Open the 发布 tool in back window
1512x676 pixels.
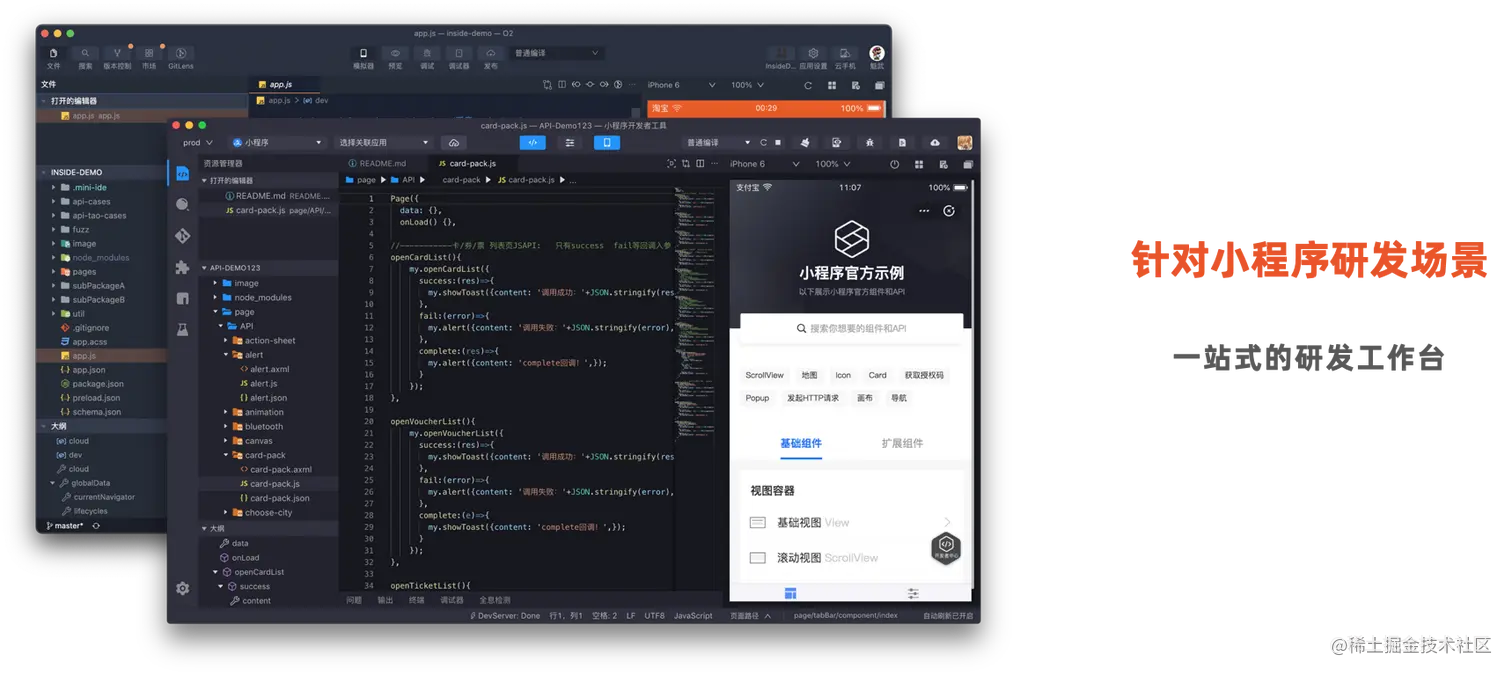[x=491, y=58]
